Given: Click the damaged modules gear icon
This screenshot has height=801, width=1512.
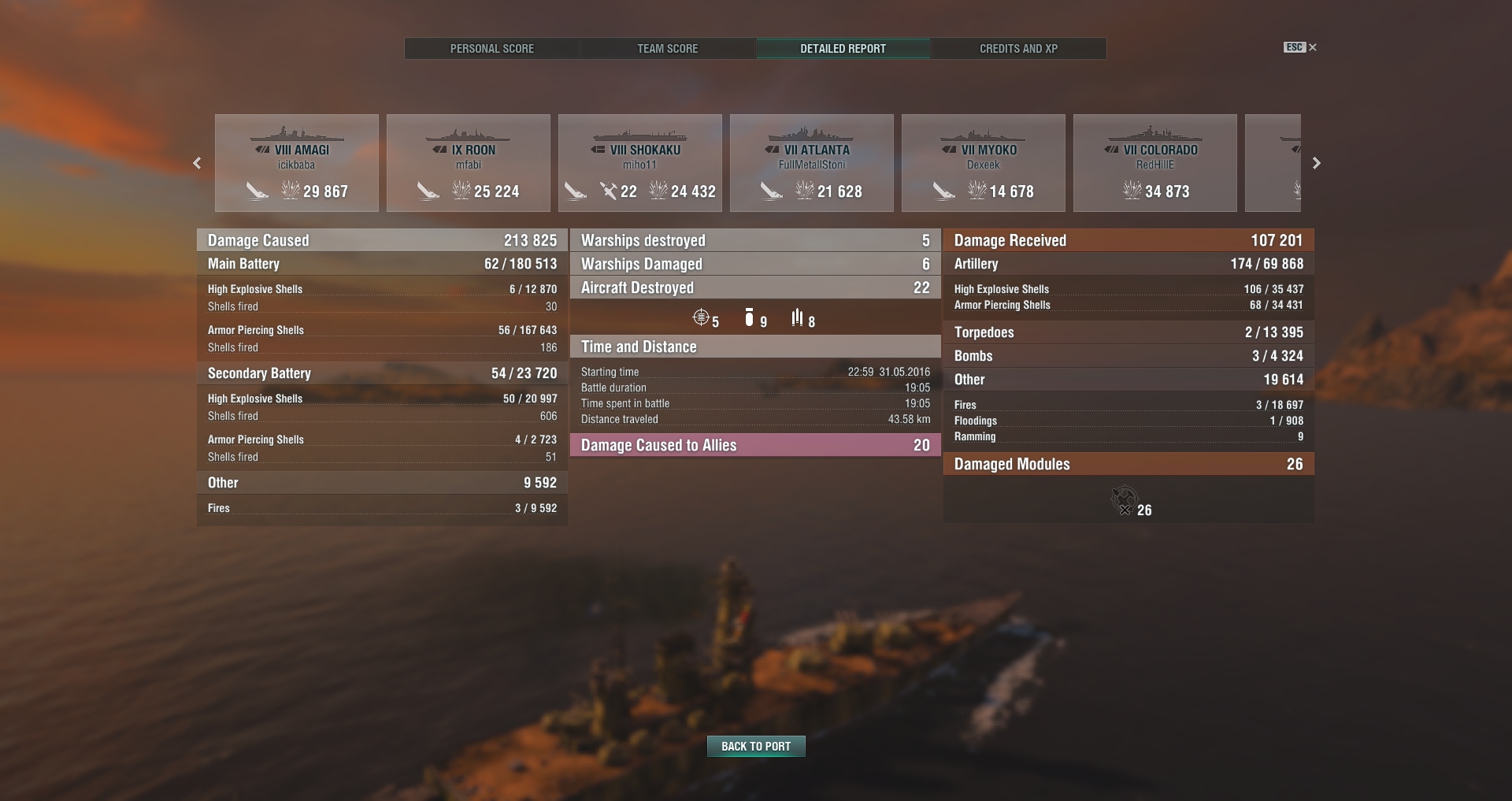Looking at the screenshot, I should point(1124,500).
